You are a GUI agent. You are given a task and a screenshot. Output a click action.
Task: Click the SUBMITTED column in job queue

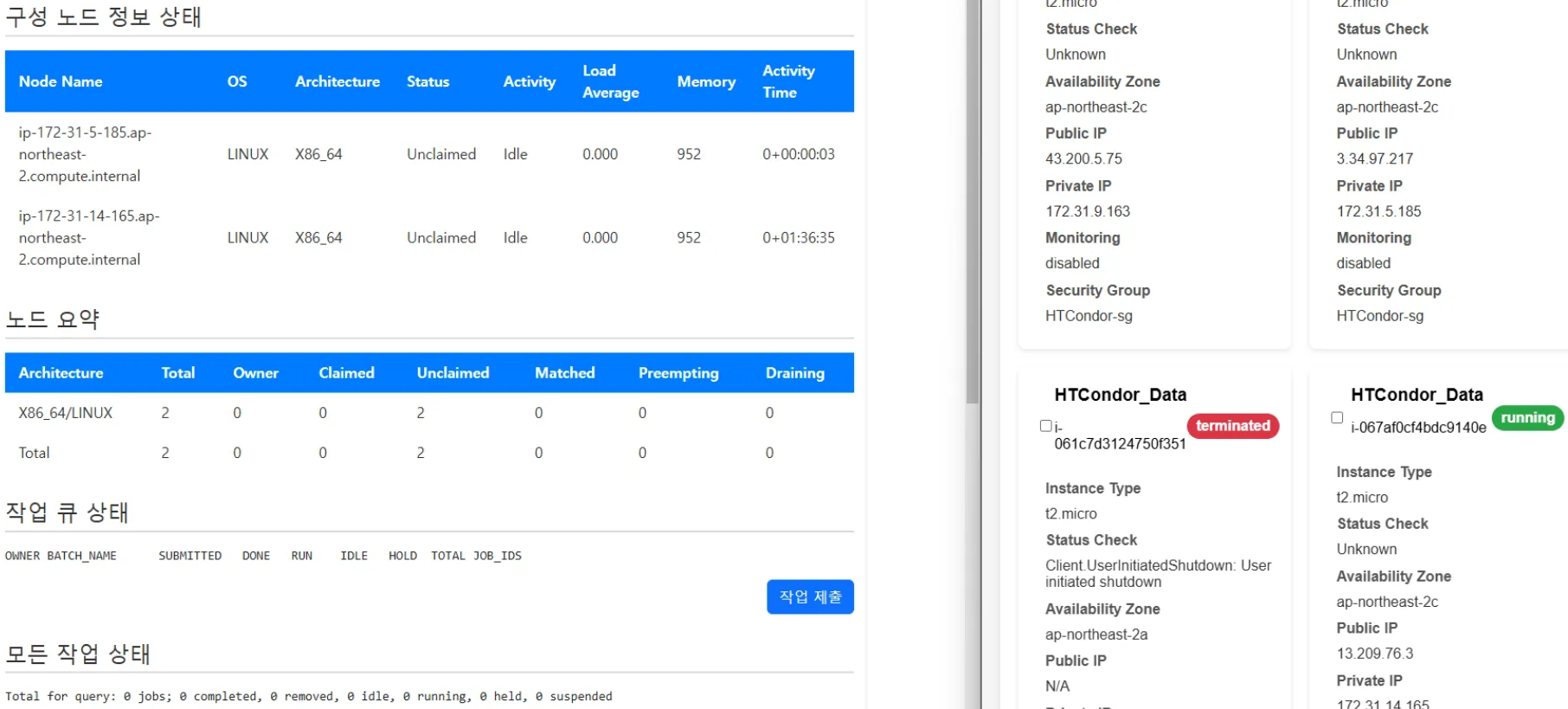click(x=190, y=556)
